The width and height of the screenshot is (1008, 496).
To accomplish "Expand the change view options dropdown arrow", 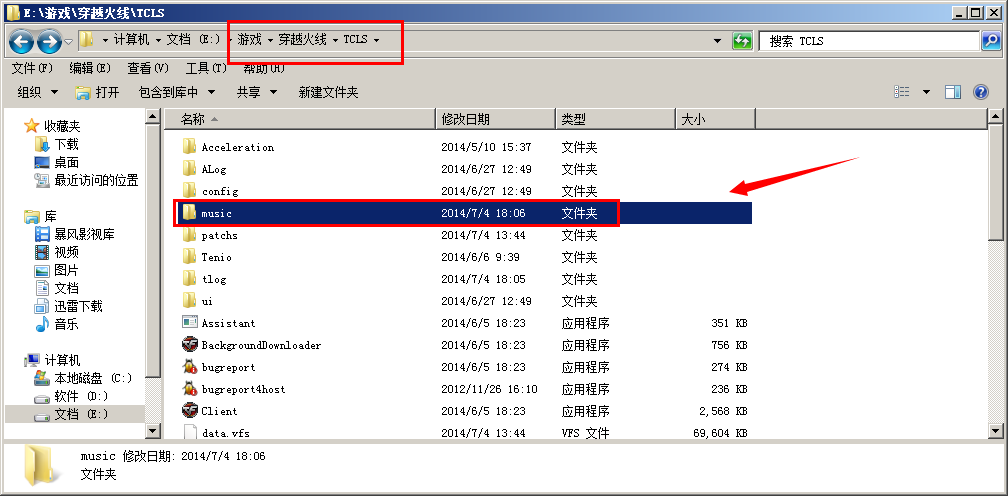I will pos(926,92).
